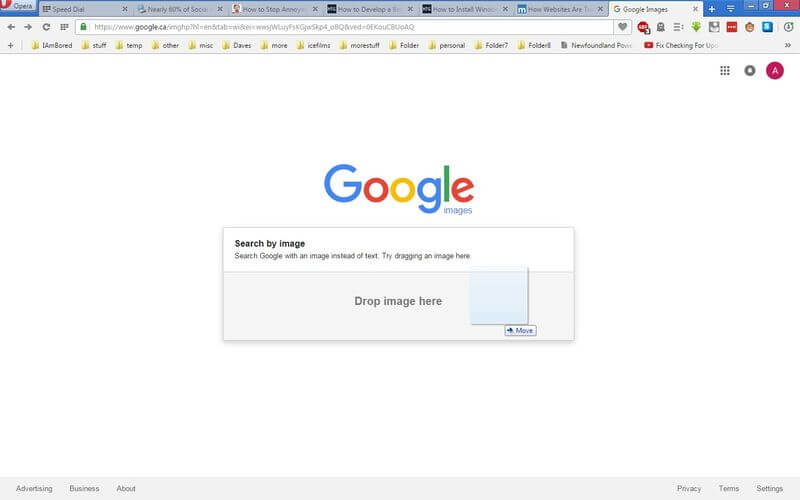Open the IAmBored bookmark folder

[52, 45]
